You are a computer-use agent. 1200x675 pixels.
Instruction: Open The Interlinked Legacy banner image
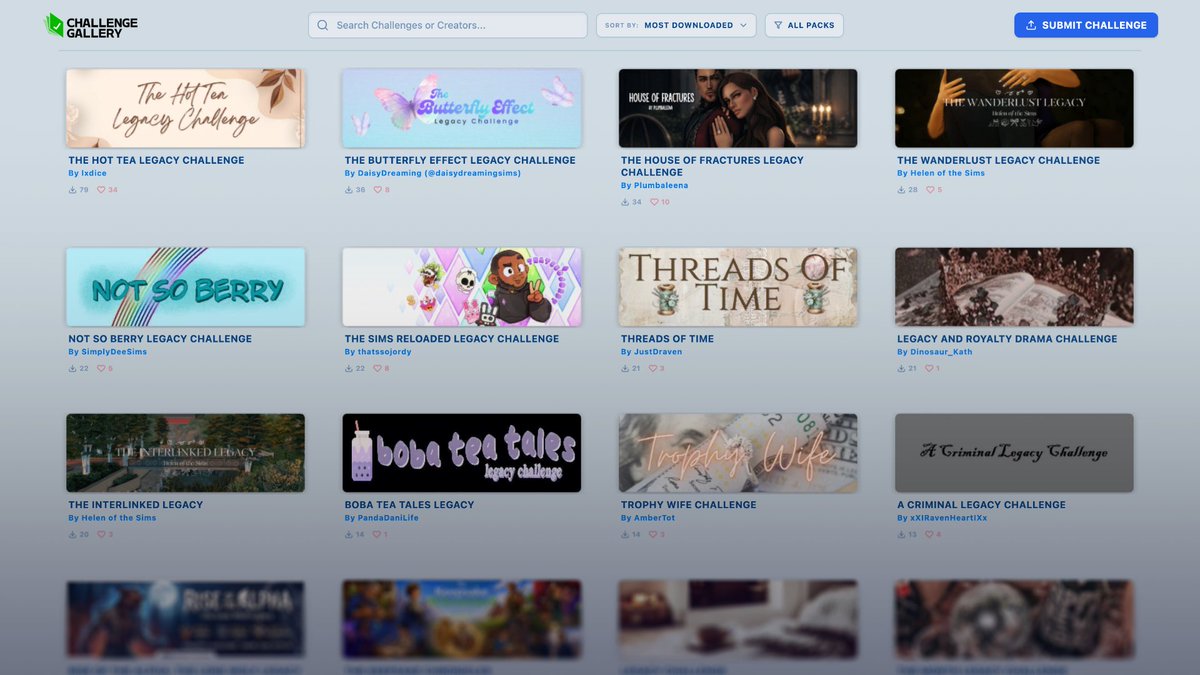tap(185, 453)
